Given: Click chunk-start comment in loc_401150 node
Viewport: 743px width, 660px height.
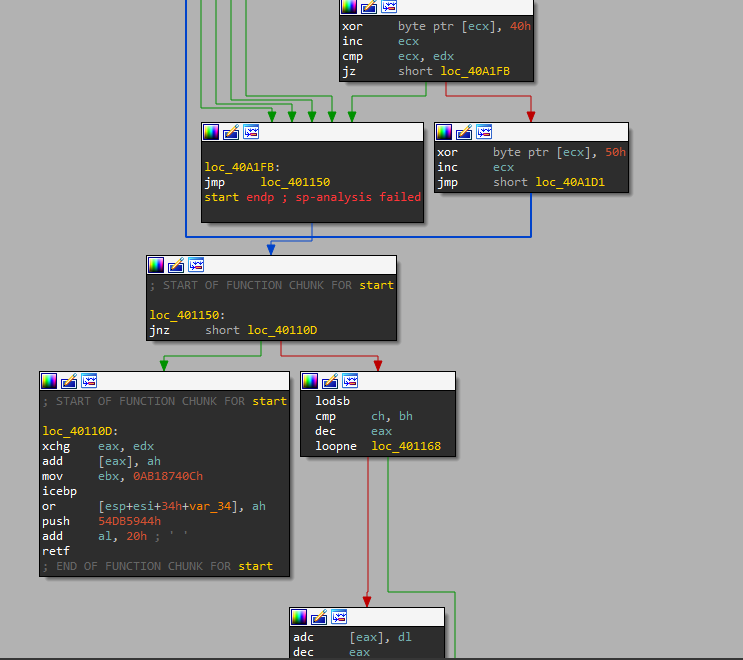Looking at the screenshot, I should [x=272, y=285].
